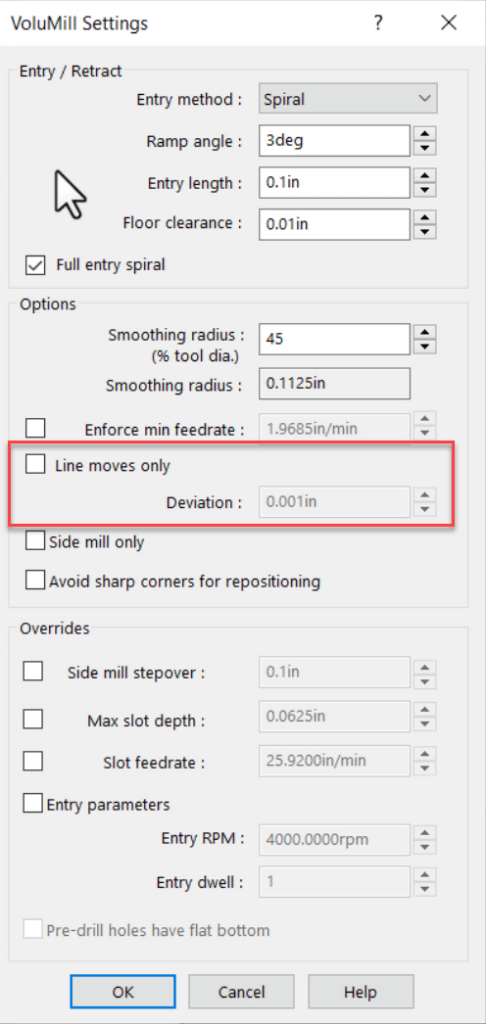Enable Side mill only option

click(x=35, y=541)
